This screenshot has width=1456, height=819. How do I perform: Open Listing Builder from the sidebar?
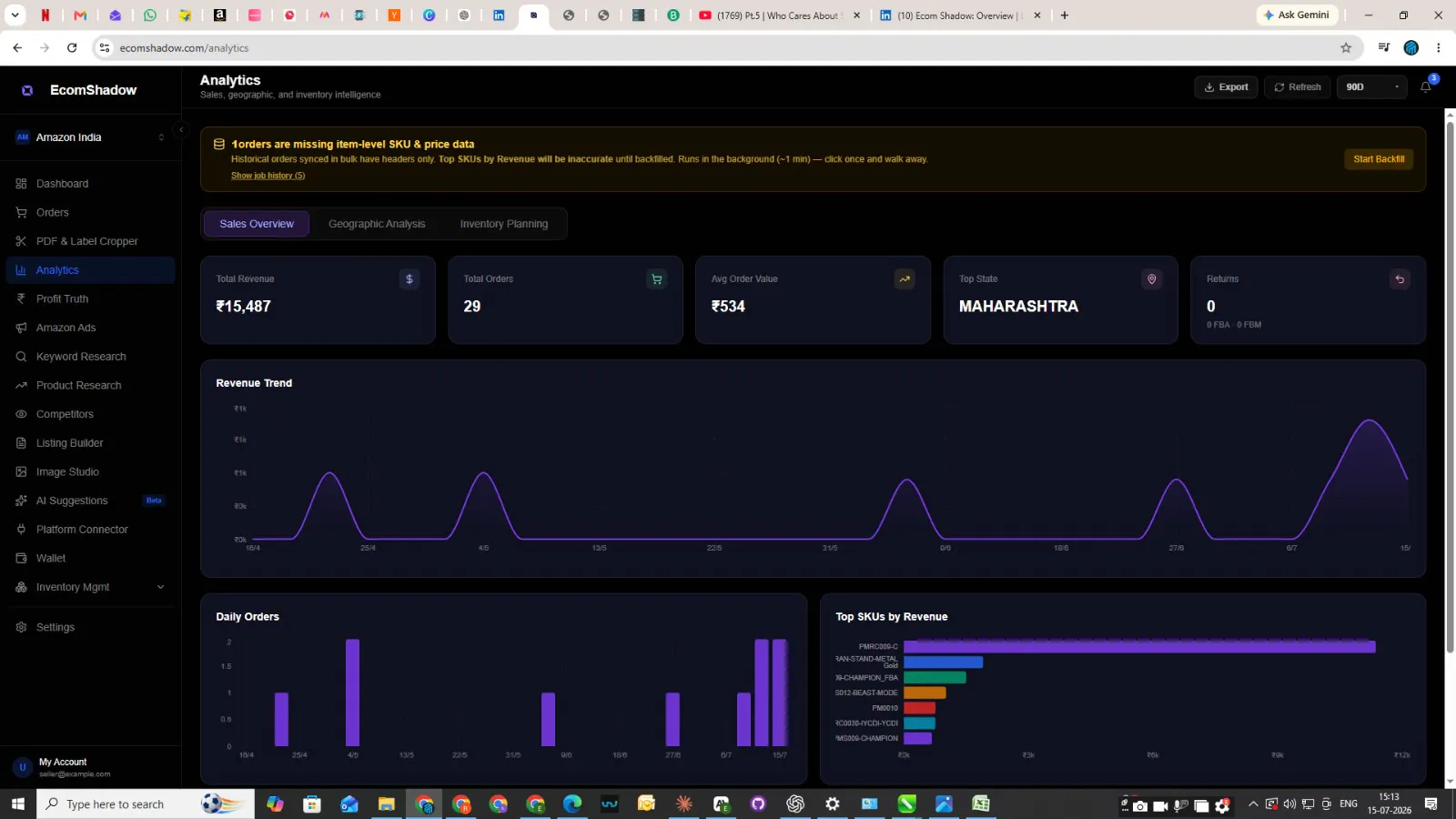pos(90,443)
